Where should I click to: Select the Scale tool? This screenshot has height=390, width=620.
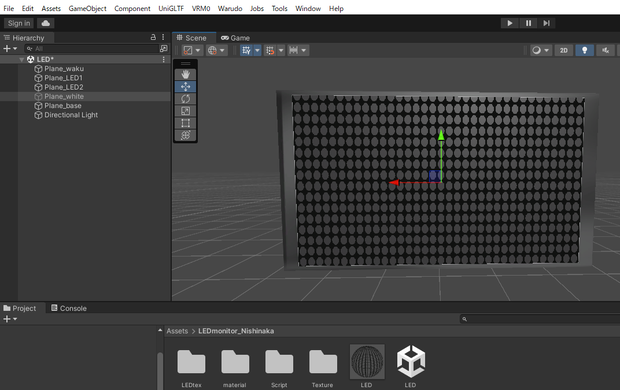[185, 111]
